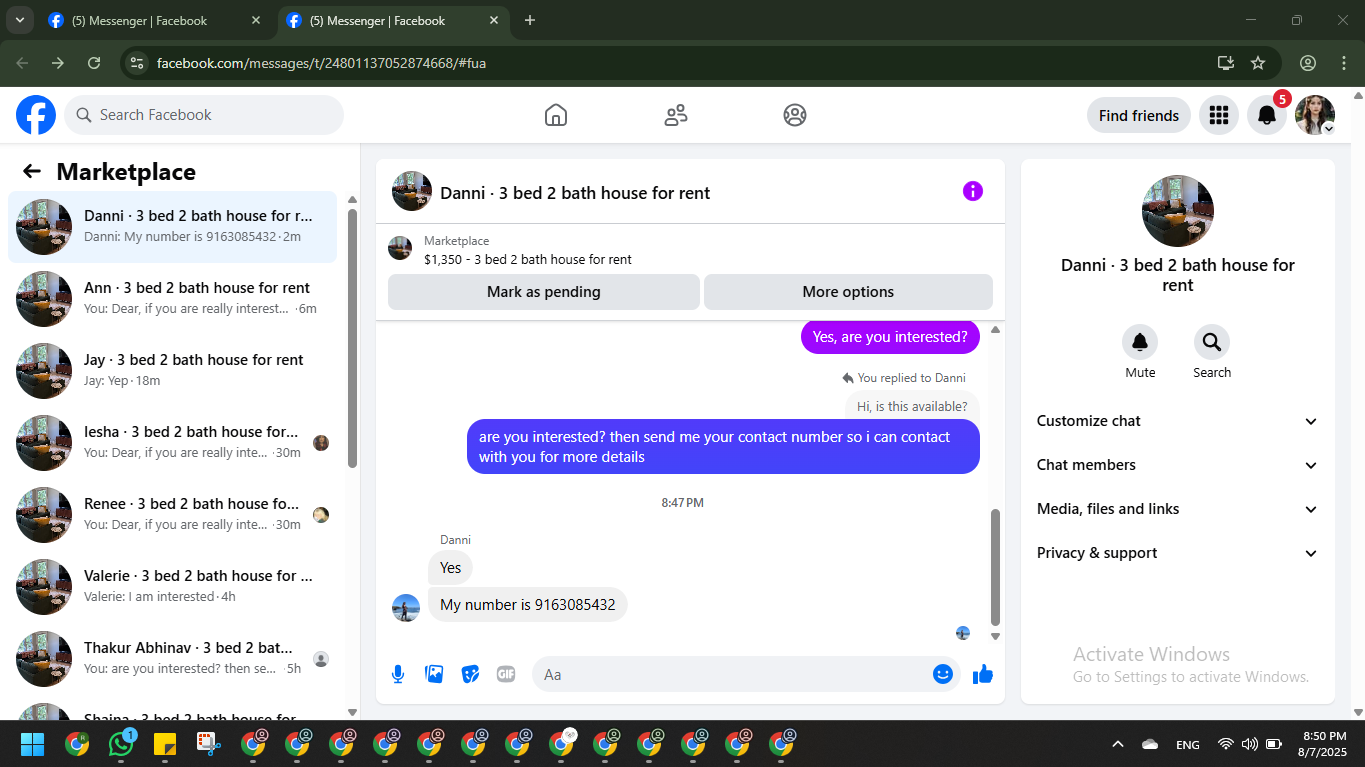The height and width of the screenshot is (767, 1365).
Task: Open conversation information purple icon
Action: coord(973,191)
